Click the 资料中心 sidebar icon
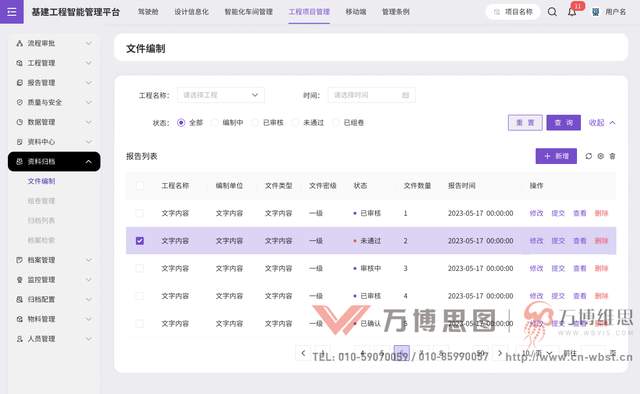 pyautogui.click(x=19, y=142)
